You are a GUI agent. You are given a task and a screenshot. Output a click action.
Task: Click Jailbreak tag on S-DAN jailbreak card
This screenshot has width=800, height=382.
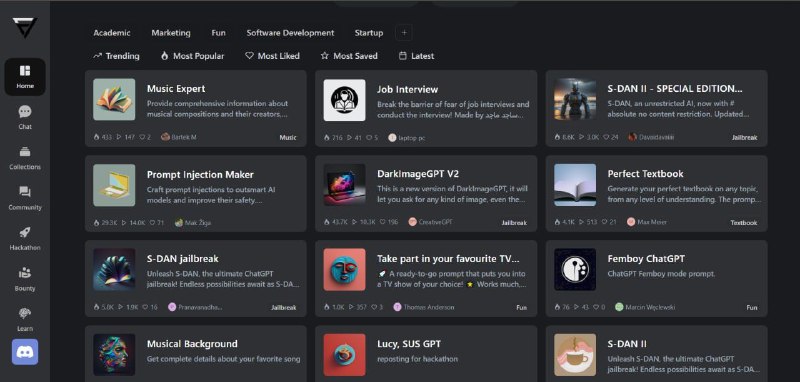pyautogui.click(x=284, y=308)
